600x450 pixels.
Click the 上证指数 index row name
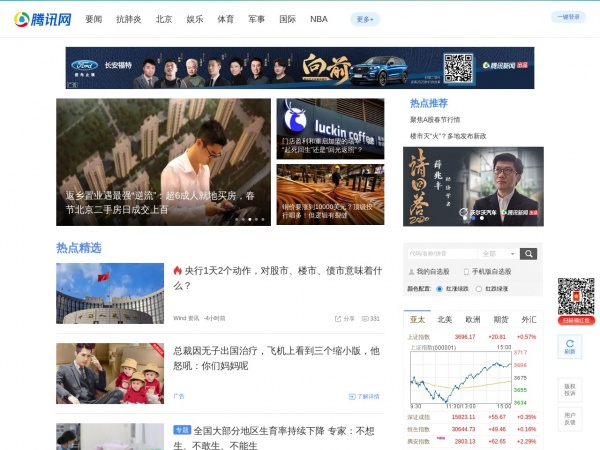coord(419,337)
